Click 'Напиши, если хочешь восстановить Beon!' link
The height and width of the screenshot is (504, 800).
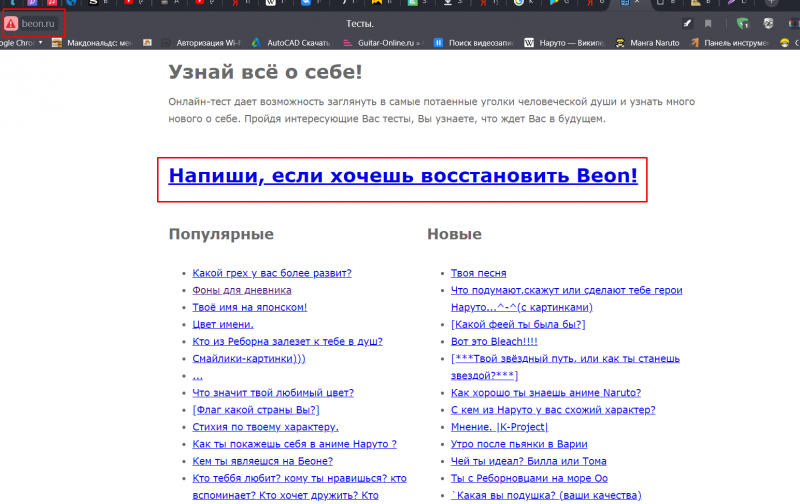tap(403, 175)
